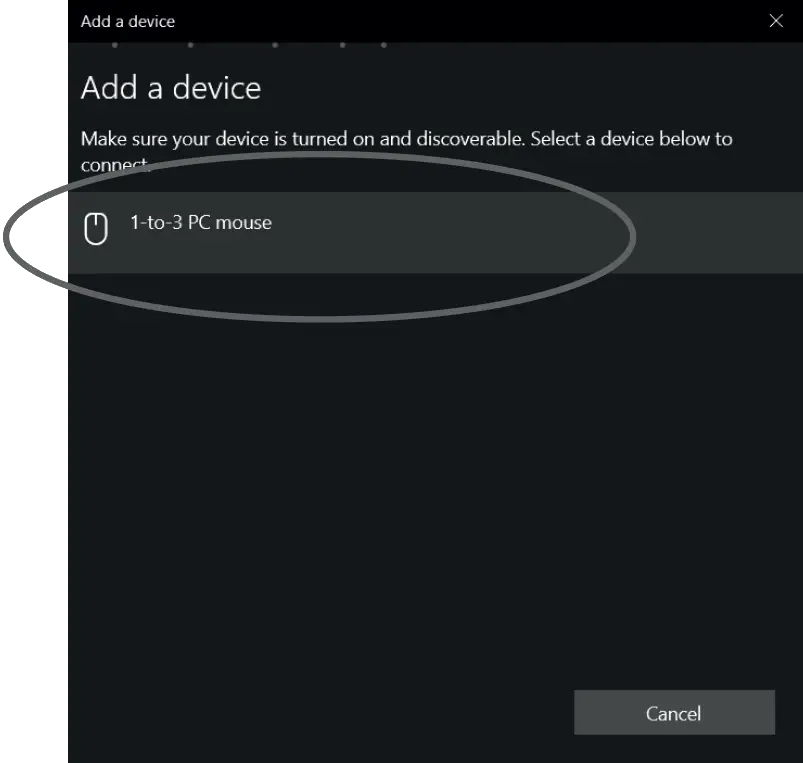Viewport: 803px width, 763px height.
Task: Click the word "connect" under the instructions
Action: click(115, 165)
